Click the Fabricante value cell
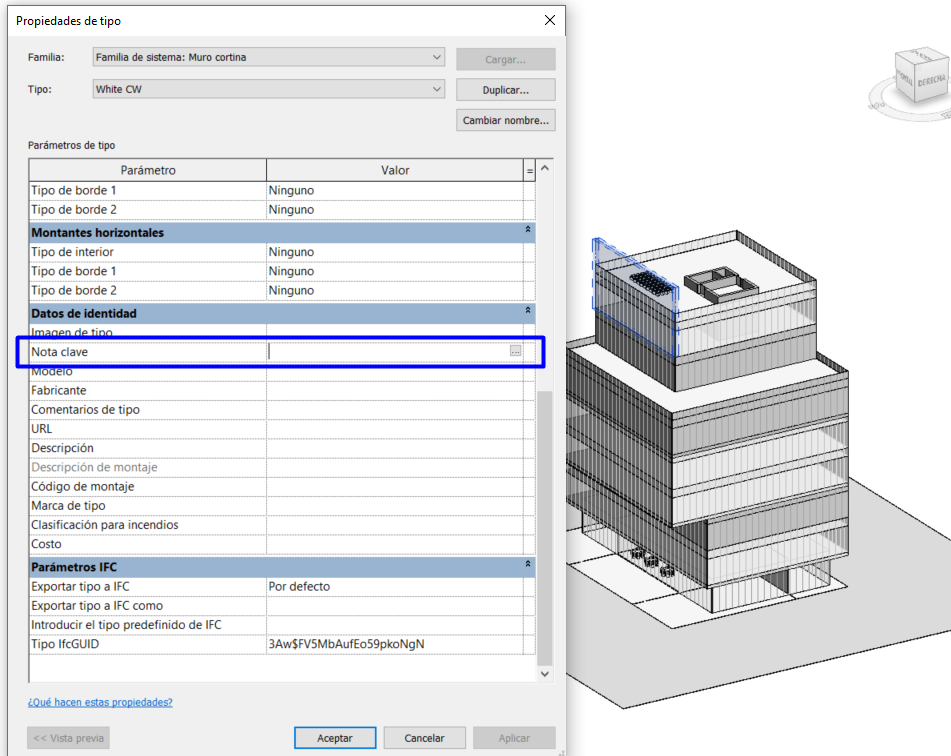The width and height of the screenshot is (951, 756). (395, 391)
